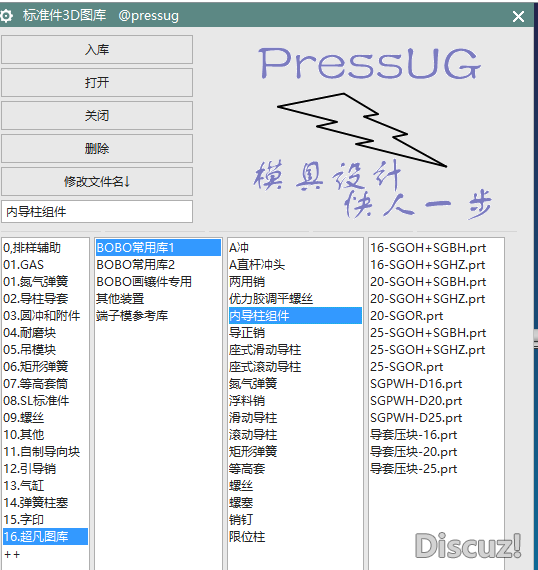The width and height of the screenshot is (538, 570).
Task: Select file SGPWH-D16.prt
Action: (x=436, y=384)
